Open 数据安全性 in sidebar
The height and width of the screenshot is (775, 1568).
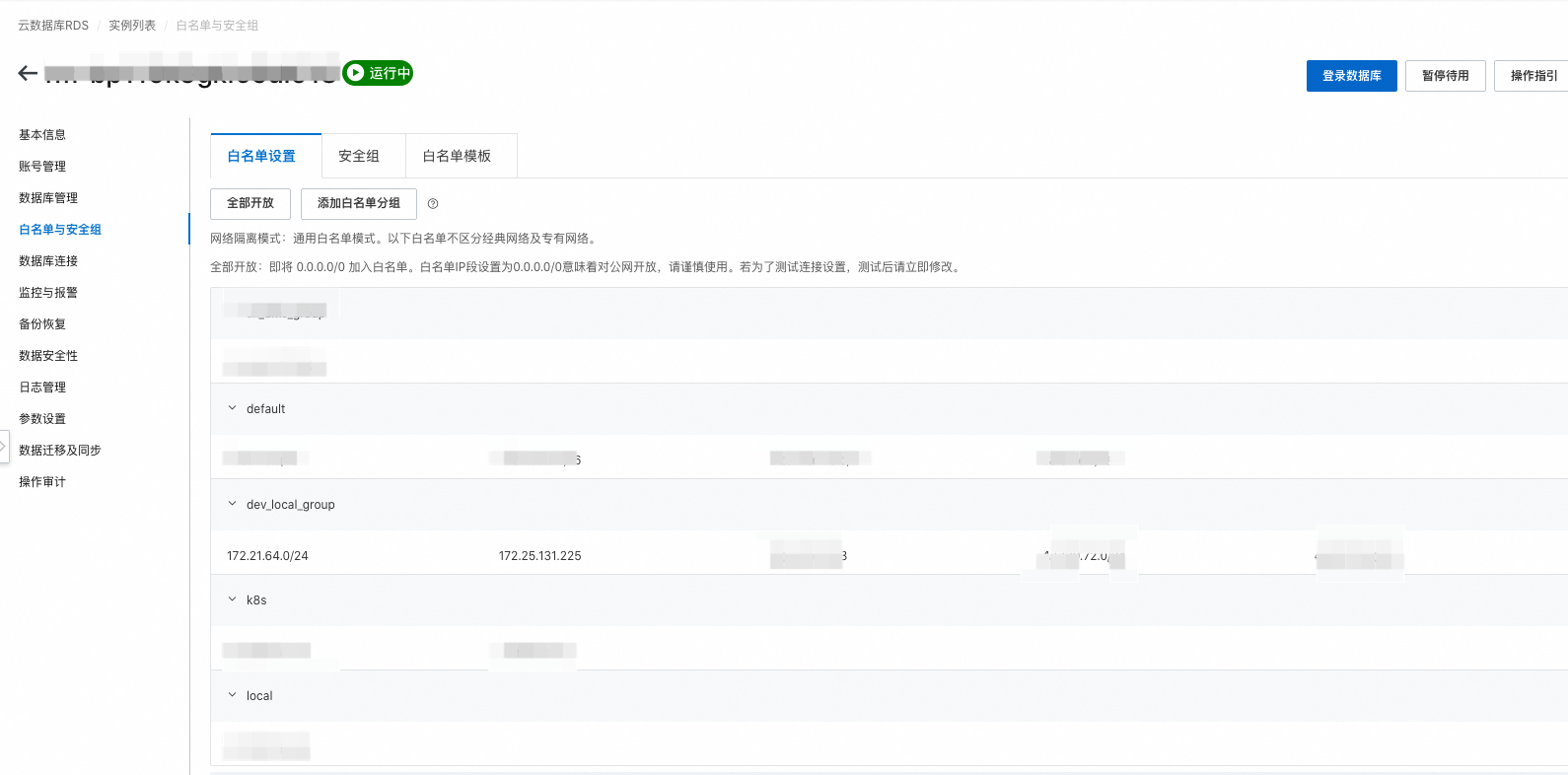click(x=48, y=356)
